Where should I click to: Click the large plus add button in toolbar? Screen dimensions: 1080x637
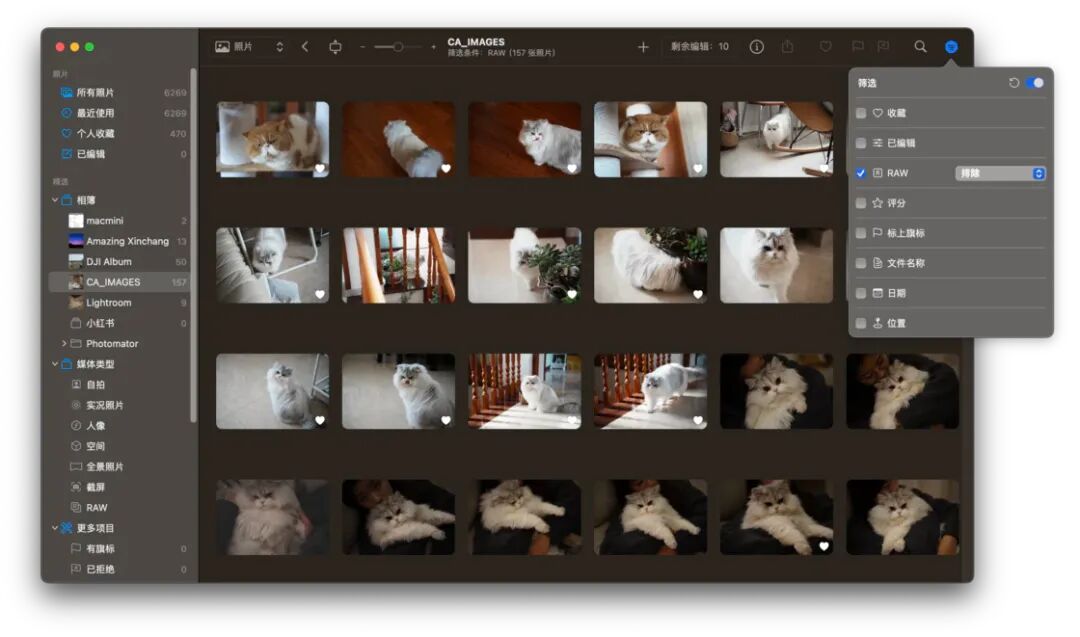(643, 47)
